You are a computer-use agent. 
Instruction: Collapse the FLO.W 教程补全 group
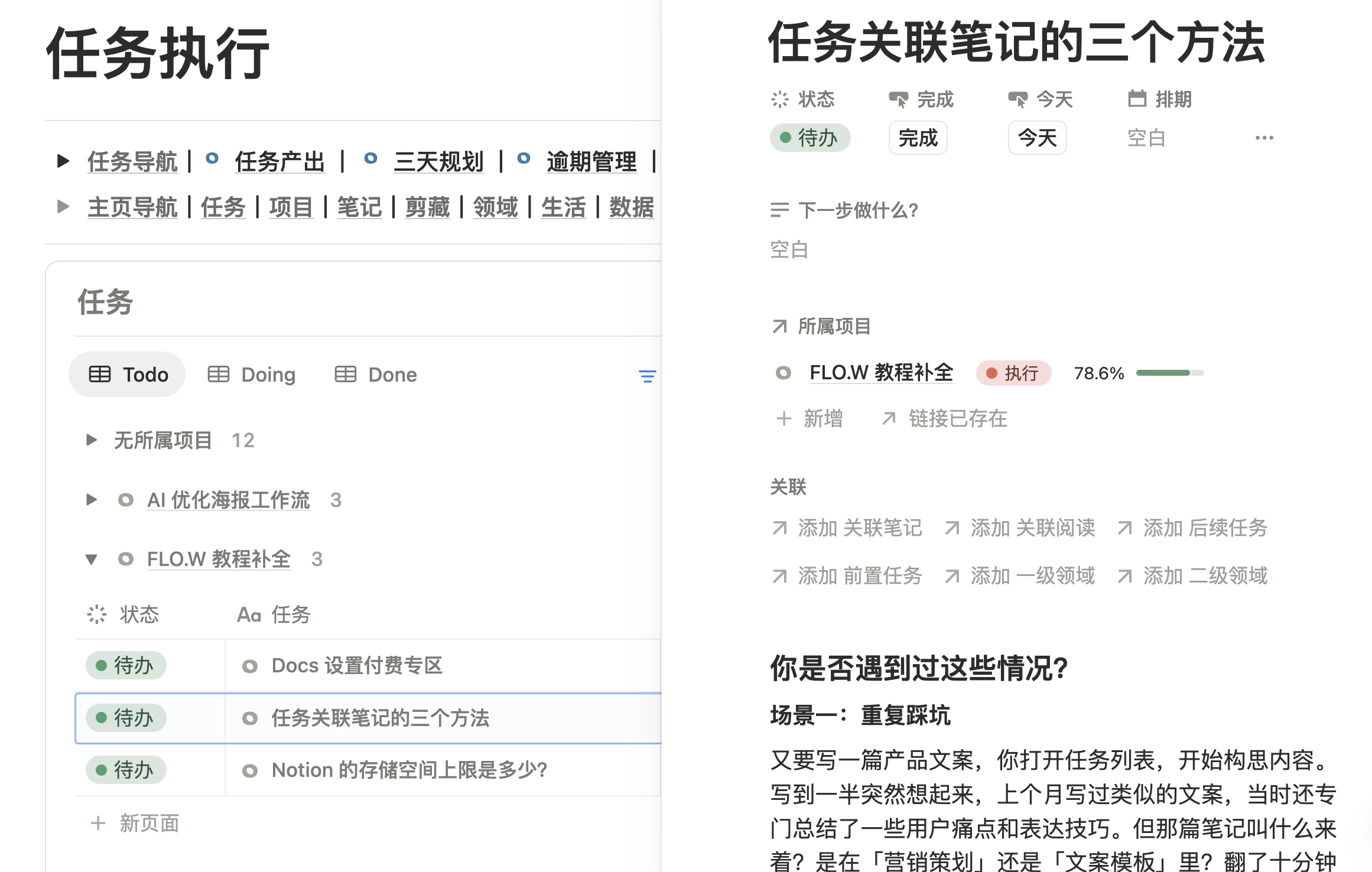[x=91, y=559]
